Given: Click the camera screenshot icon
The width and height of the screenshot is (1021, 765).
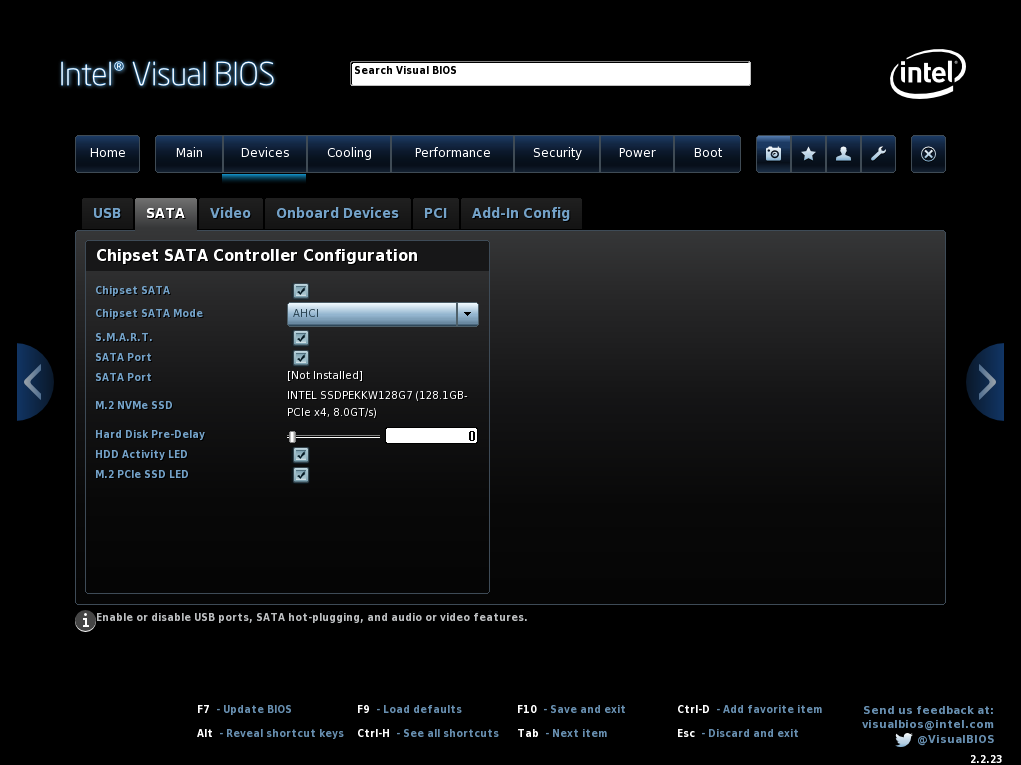Looking at the screenshot, I should tap(773, 154).
